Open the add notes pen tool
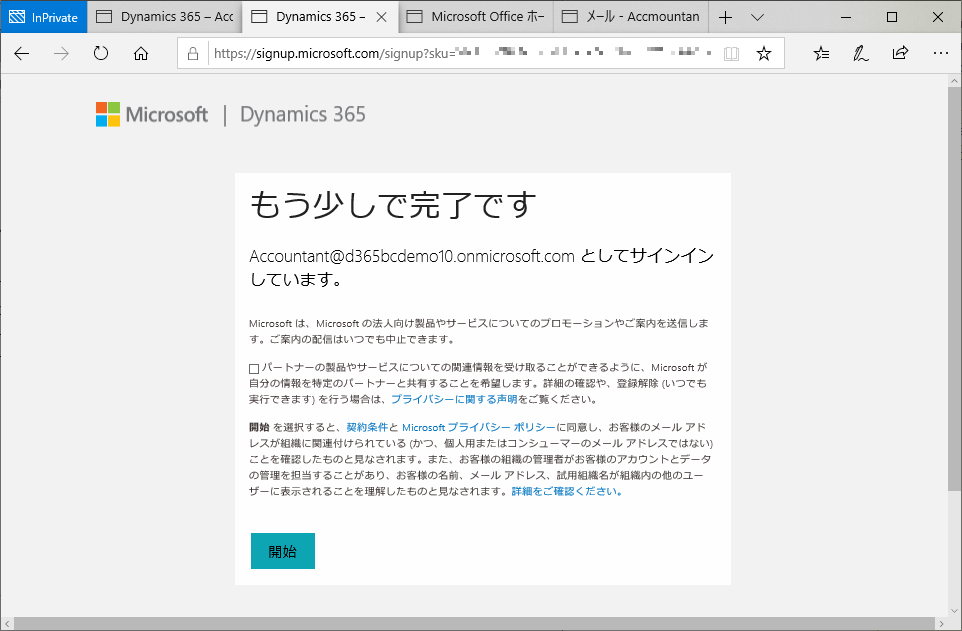The height and width of the screenshot is (631, 962). click(x=861, y=54)
